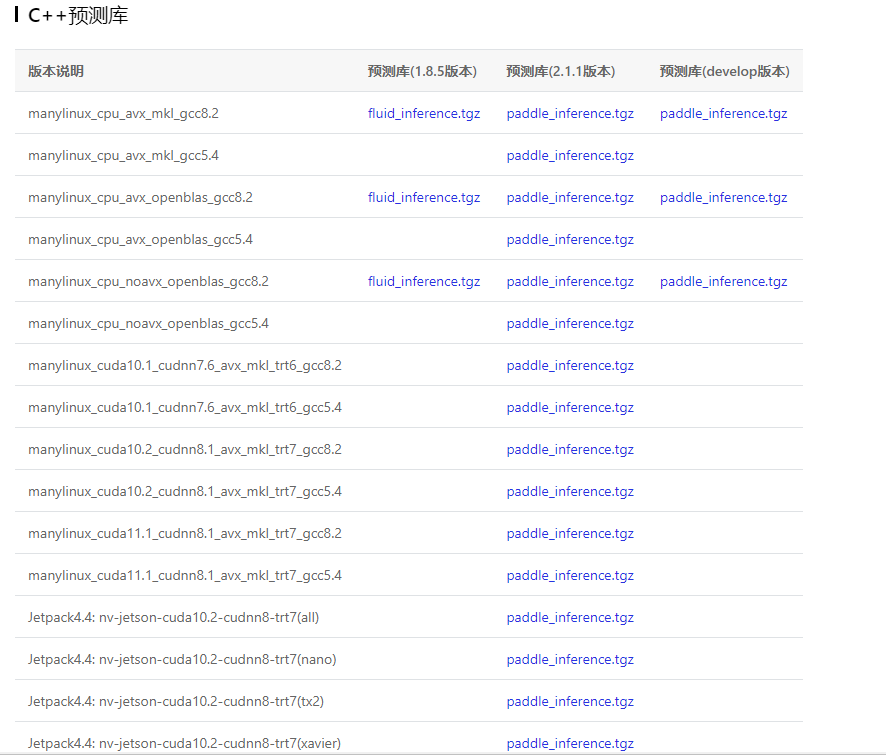
Task: Click the 预测库(1.8.5版本) column header
Action: point(422,71)
